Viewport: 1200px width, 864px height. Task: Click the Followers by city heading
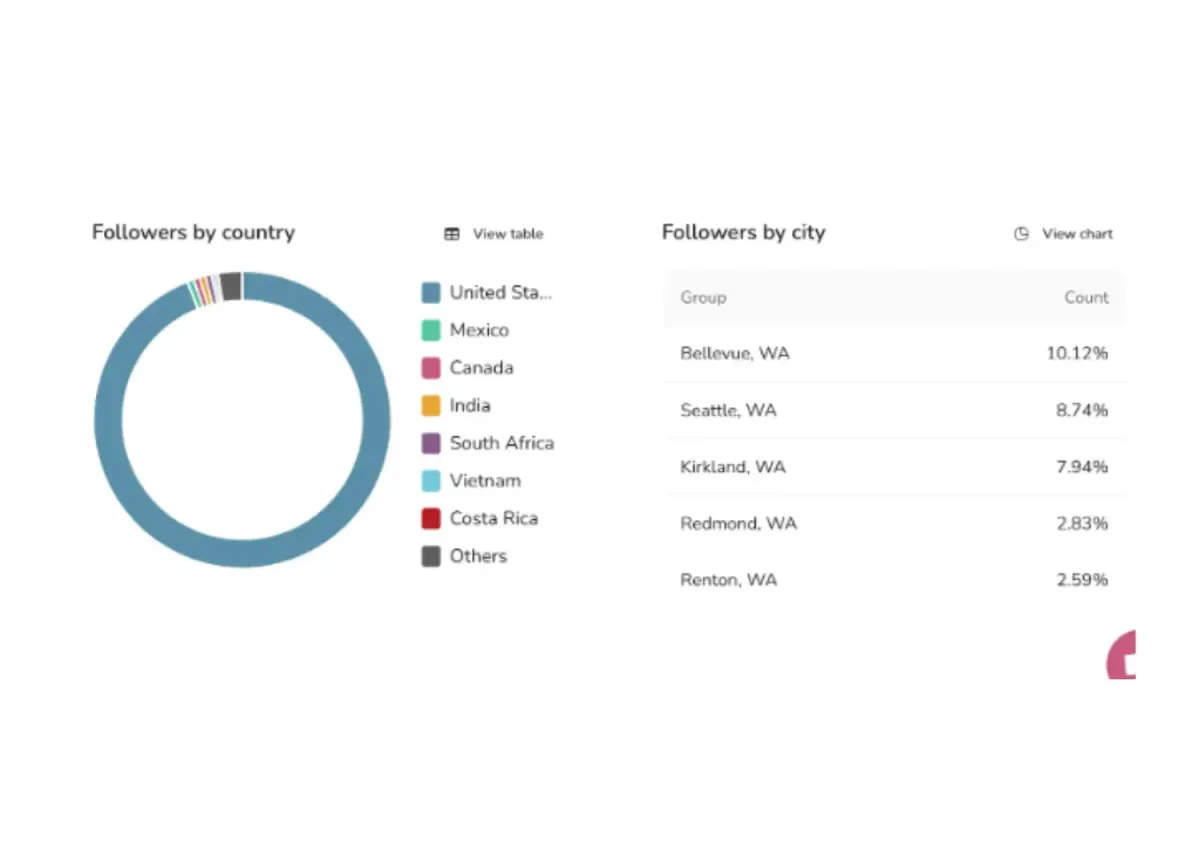[743, 233]
